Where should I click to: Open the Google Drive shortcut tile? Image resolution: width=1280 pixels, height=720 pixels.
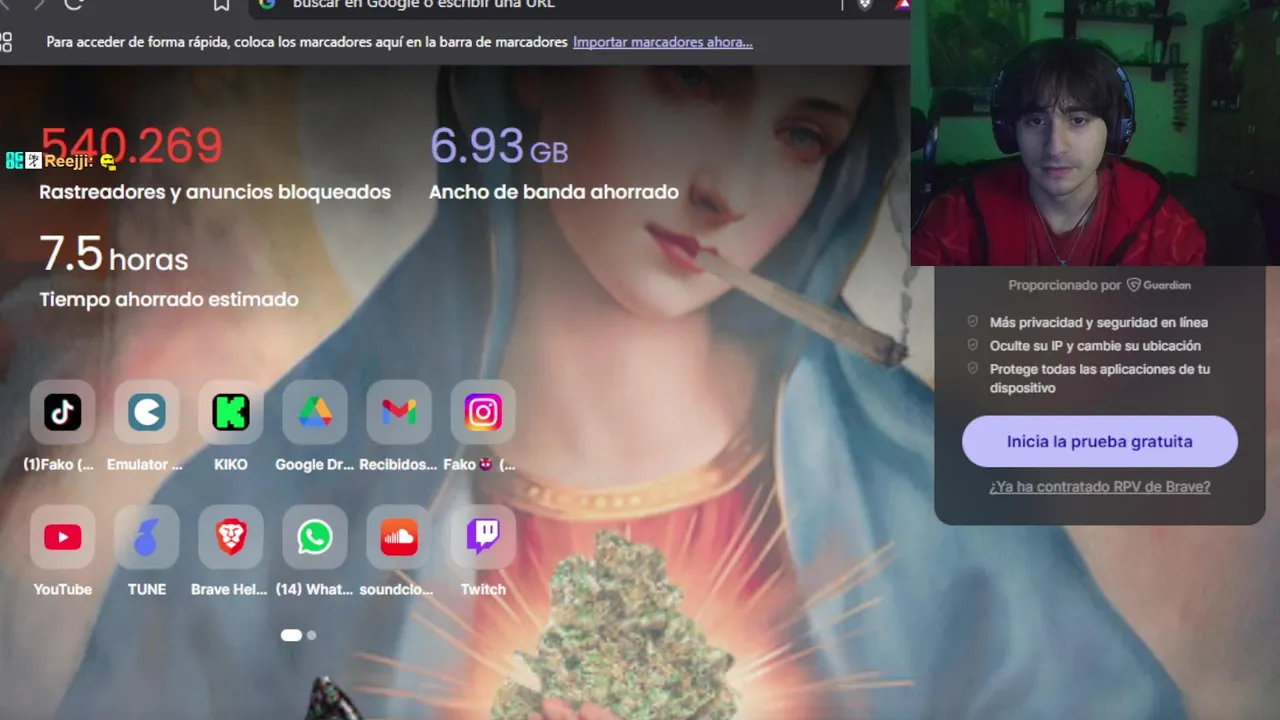coord(314,412)
